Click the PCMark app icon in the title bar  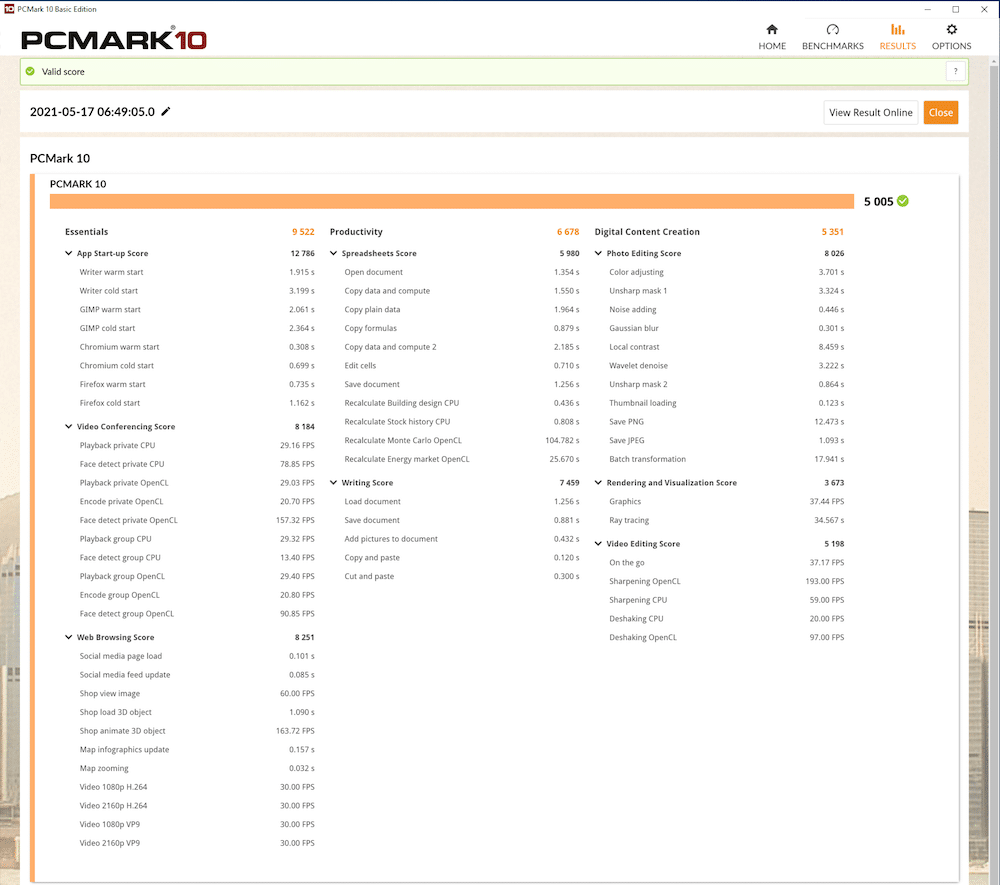pos(9,9)
